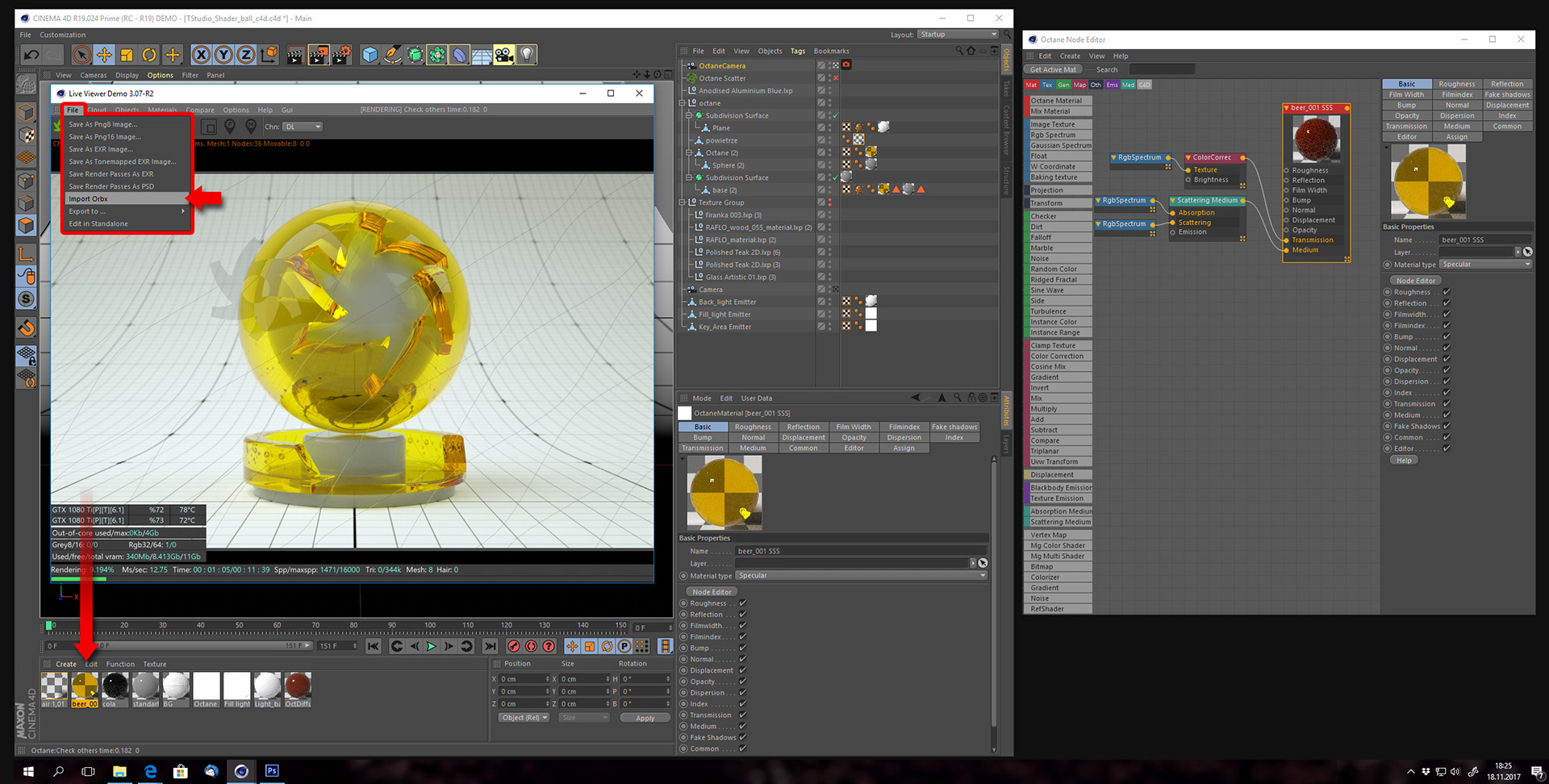Click Node Editor button in attribute manager

click(x=712, y=592)
